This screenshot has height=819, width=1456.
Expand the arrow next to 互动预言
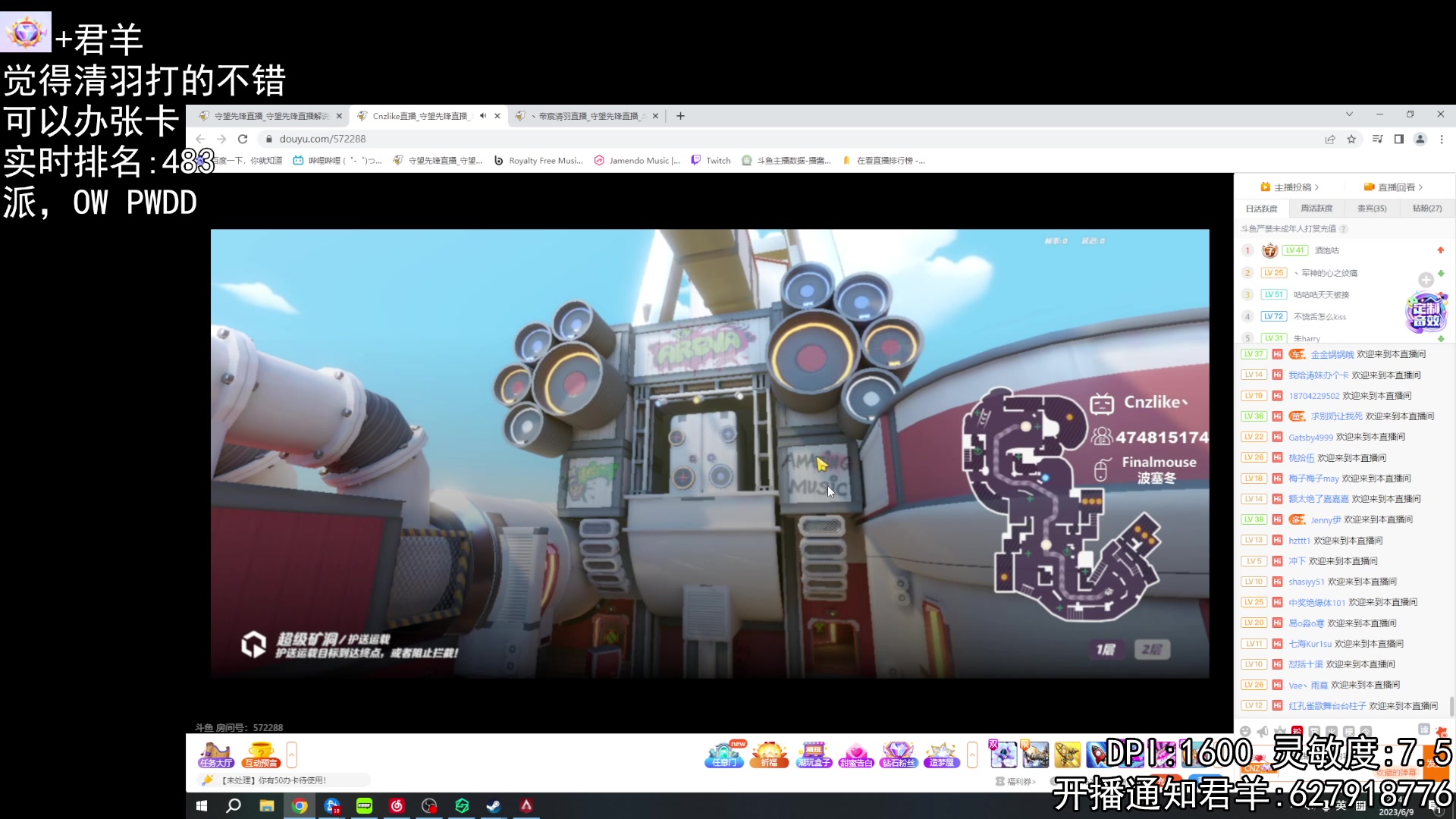pyautogui.click(x=292, y=755)
